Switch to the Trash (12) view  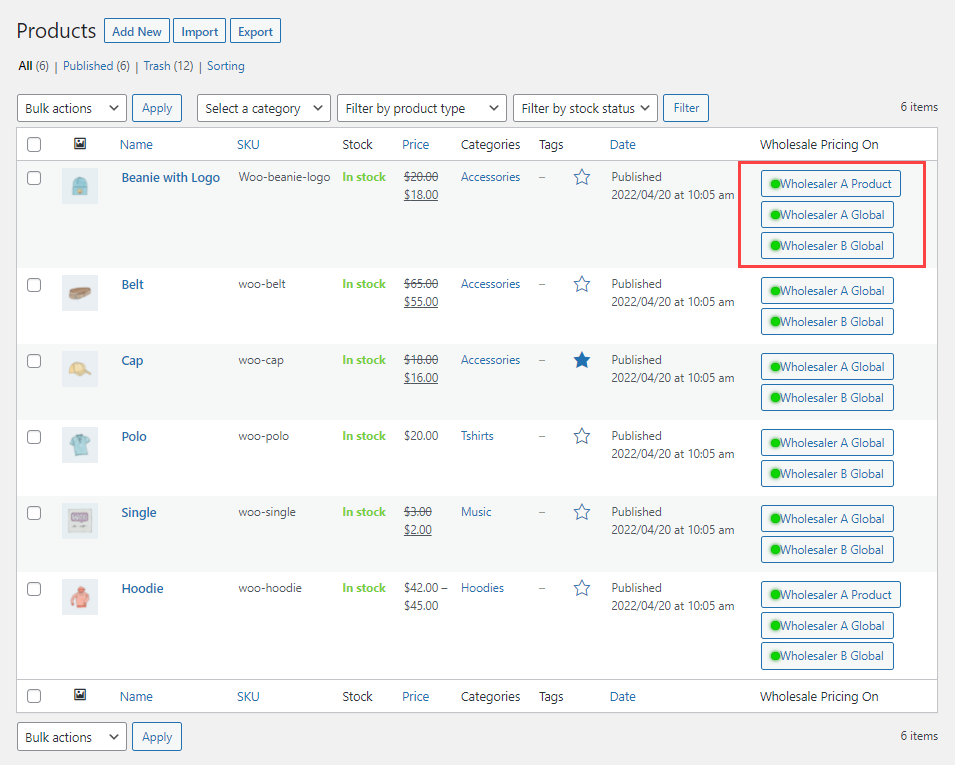168,66
